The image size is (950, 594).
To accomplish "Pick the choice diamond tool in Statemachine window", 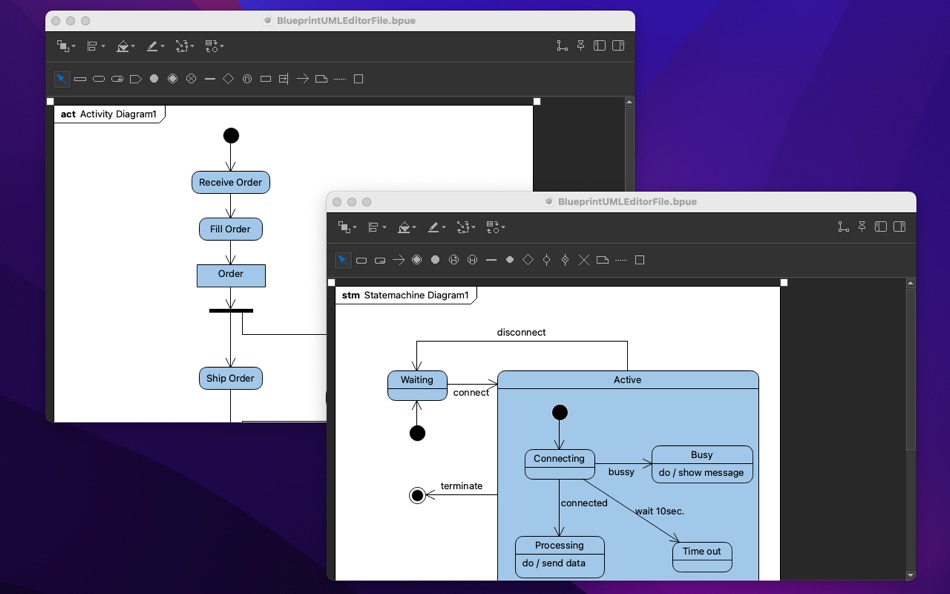I will coord(528,260).
